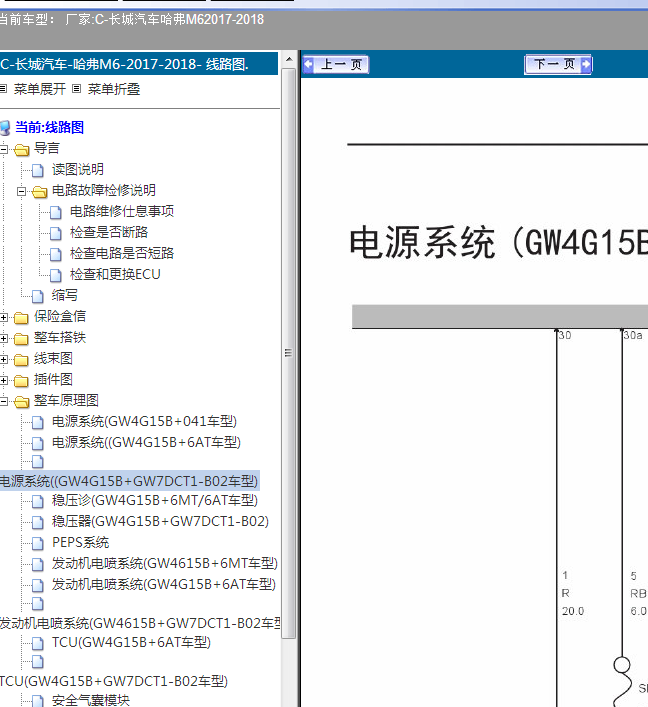Click the 当前:线路图 root node
The height and width of the screenshot is (707, 648).
[50, 127]
